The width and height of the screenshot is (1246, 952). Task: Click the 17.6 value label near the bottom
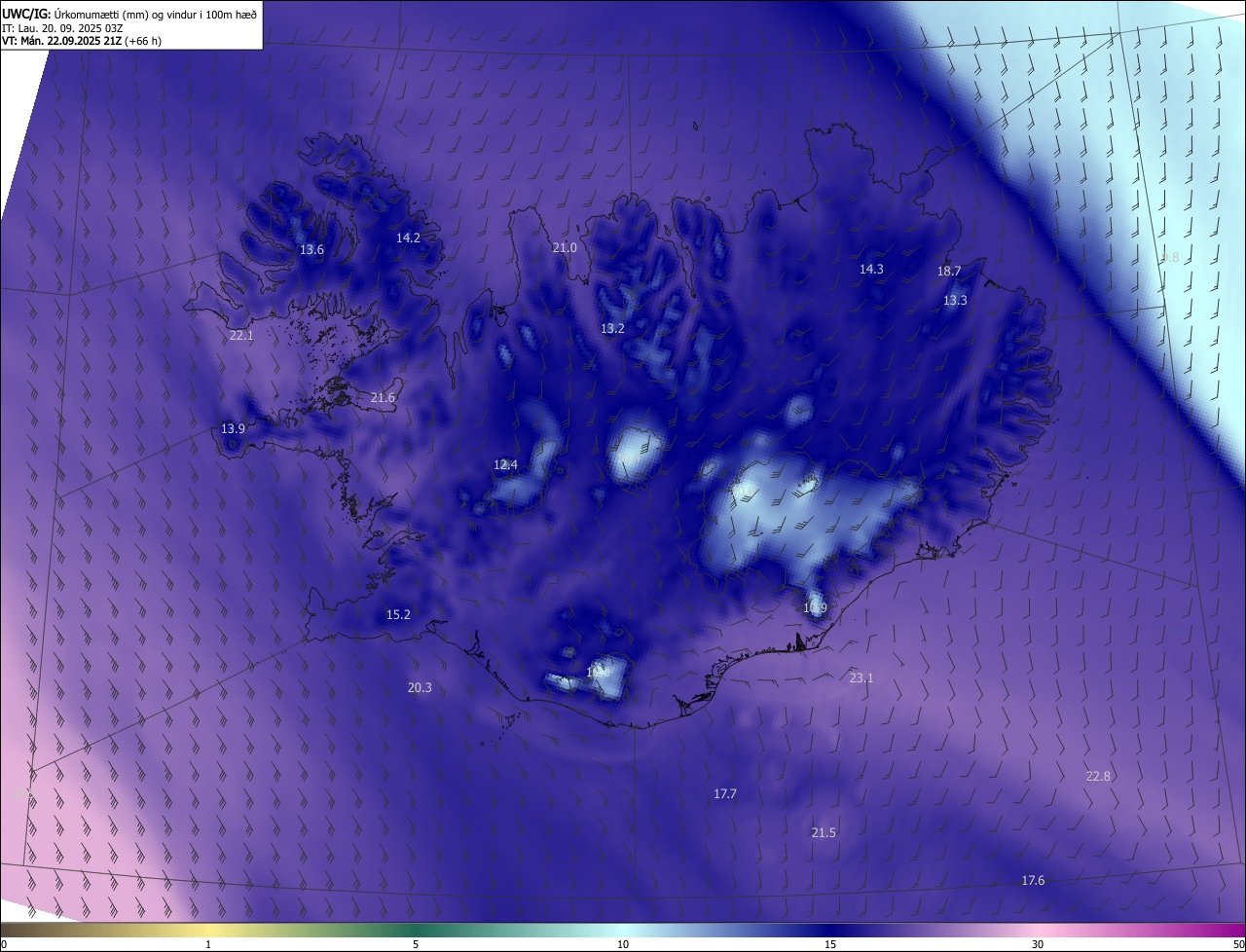pyautogui.click(x=1033, y=881)
